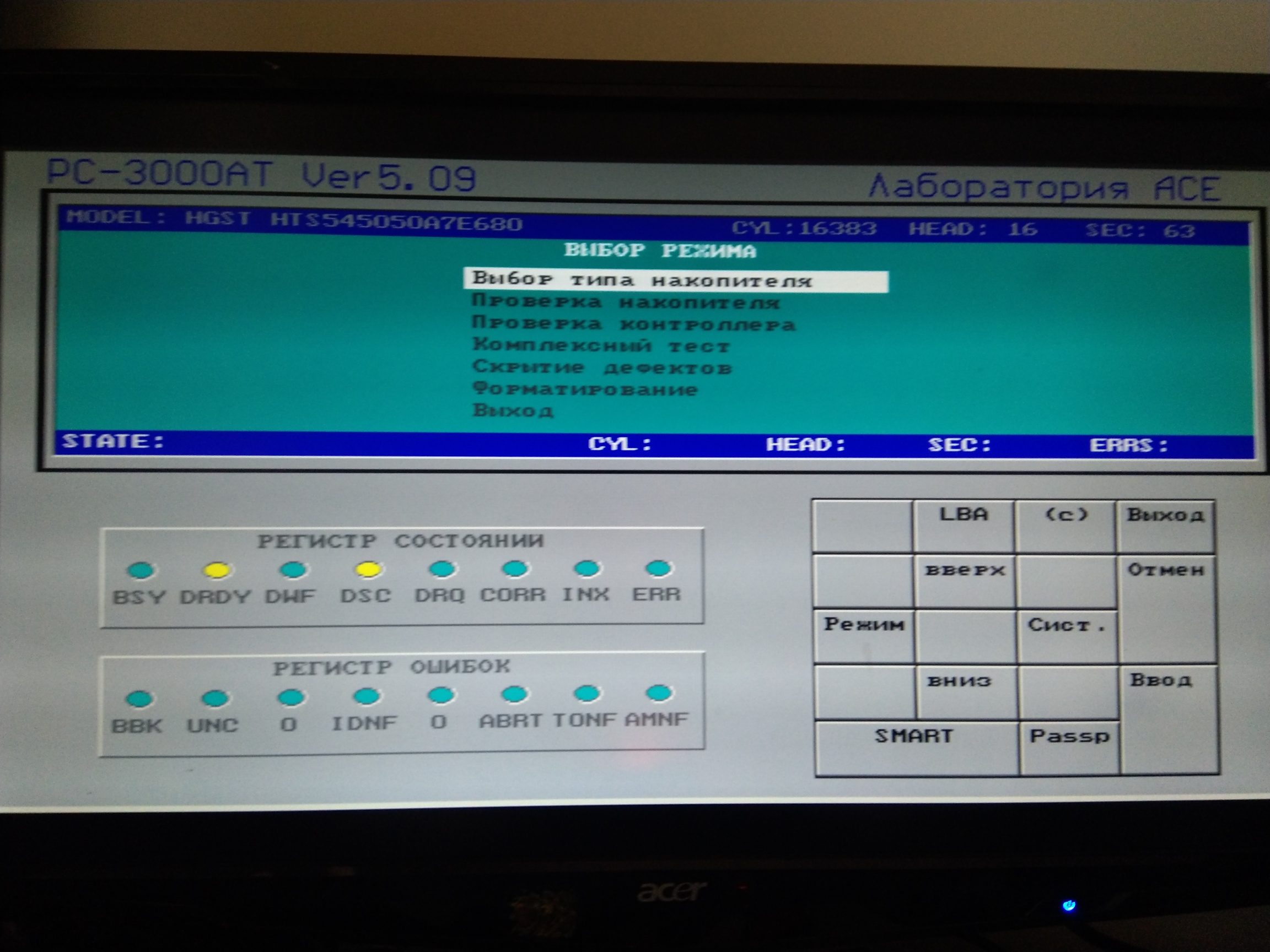
Task: Click the ABRT error register indicator
Action: [x=514, y=694]
